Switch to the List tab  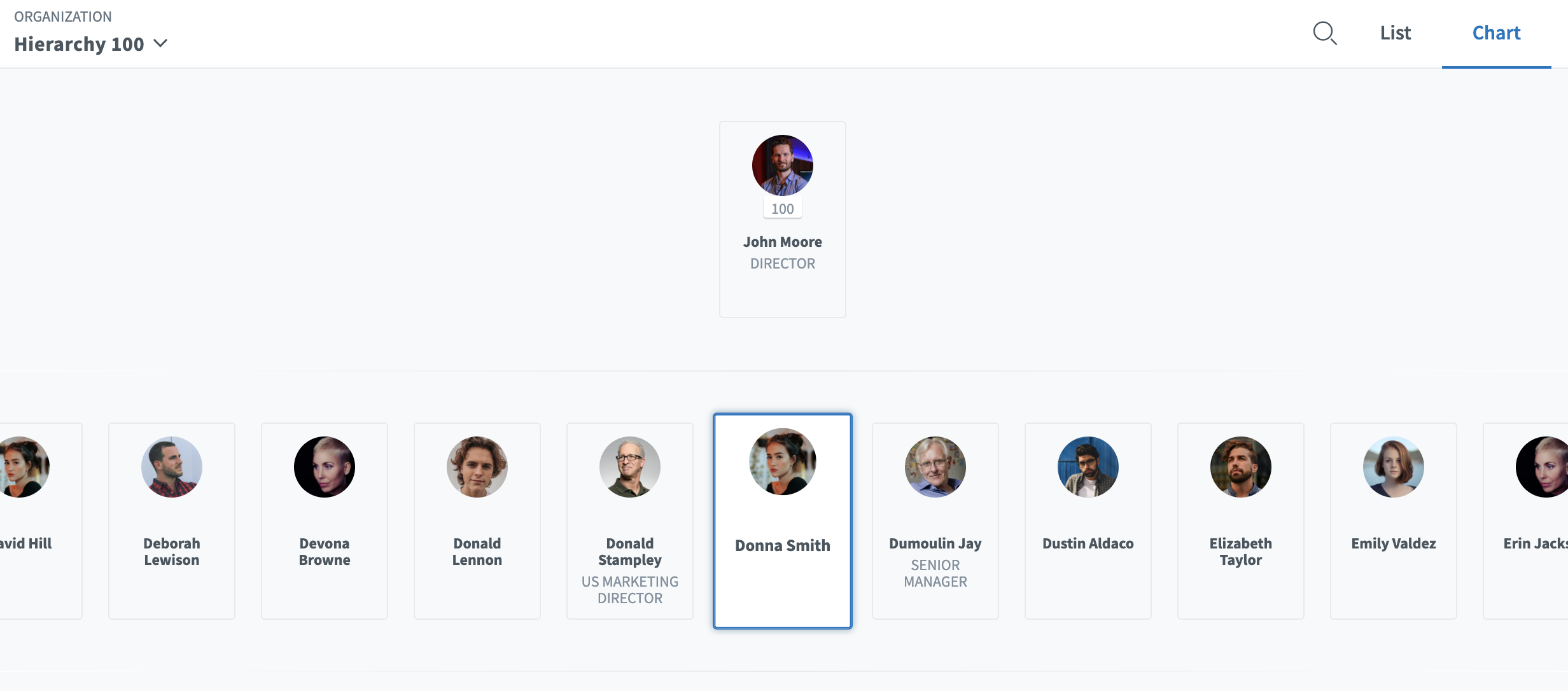1395,33
